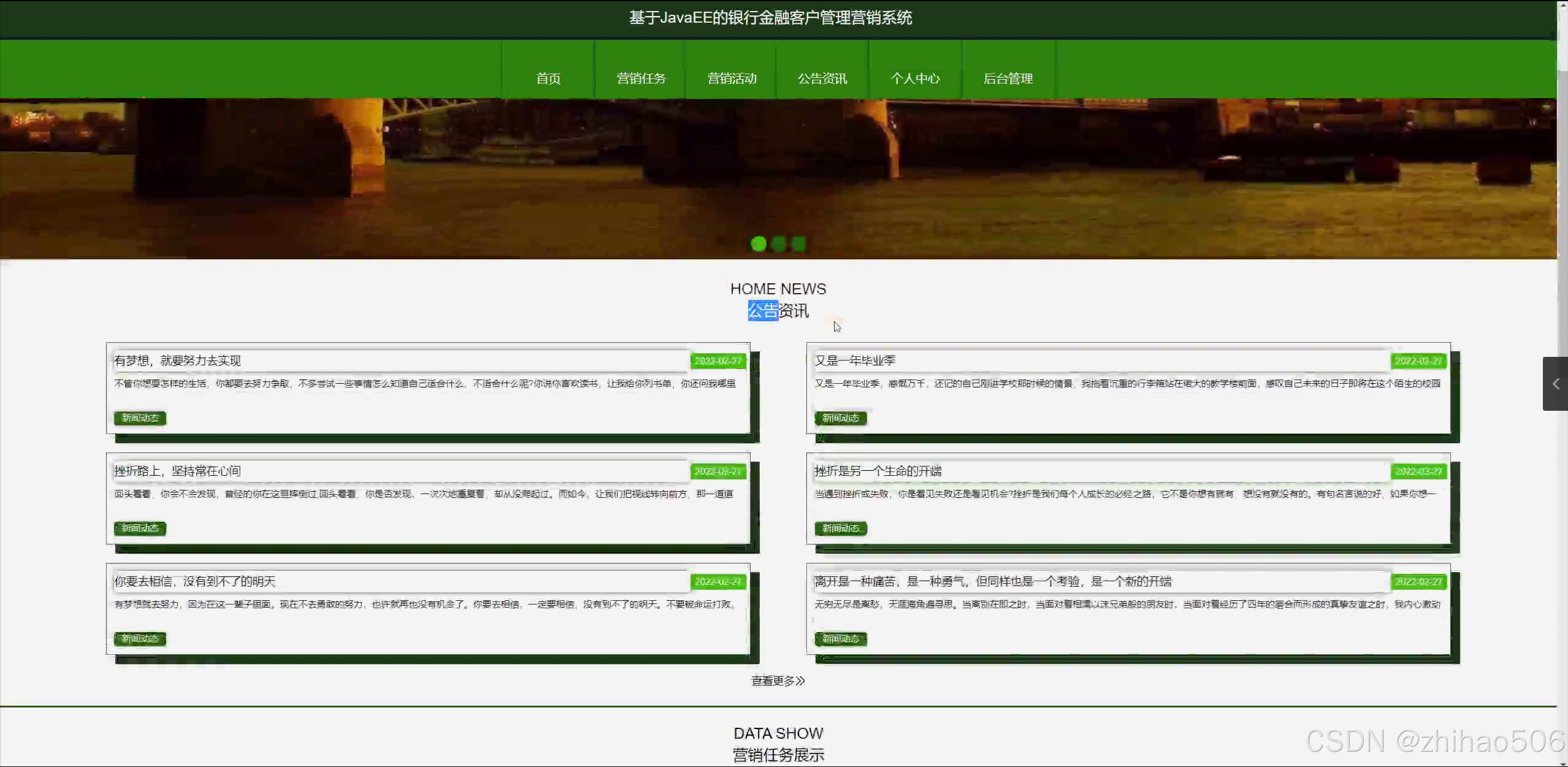Select the second carousel indicator dot
The image size is (1568, 767).
(778, 244)
